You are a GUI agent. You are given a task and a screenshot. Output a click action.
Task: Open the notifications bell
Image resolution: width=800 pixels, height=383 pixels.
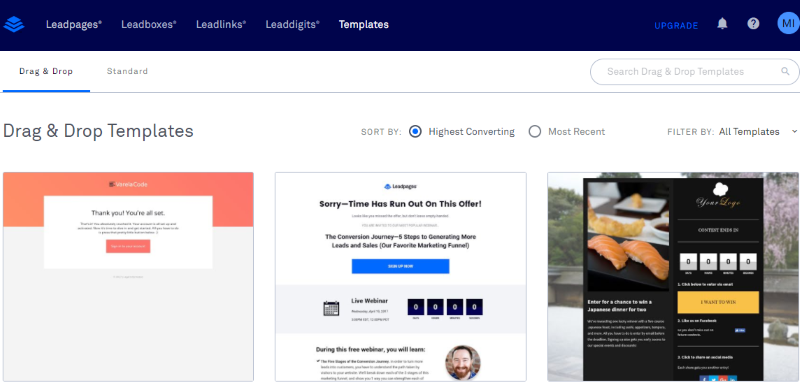point(722,23)
